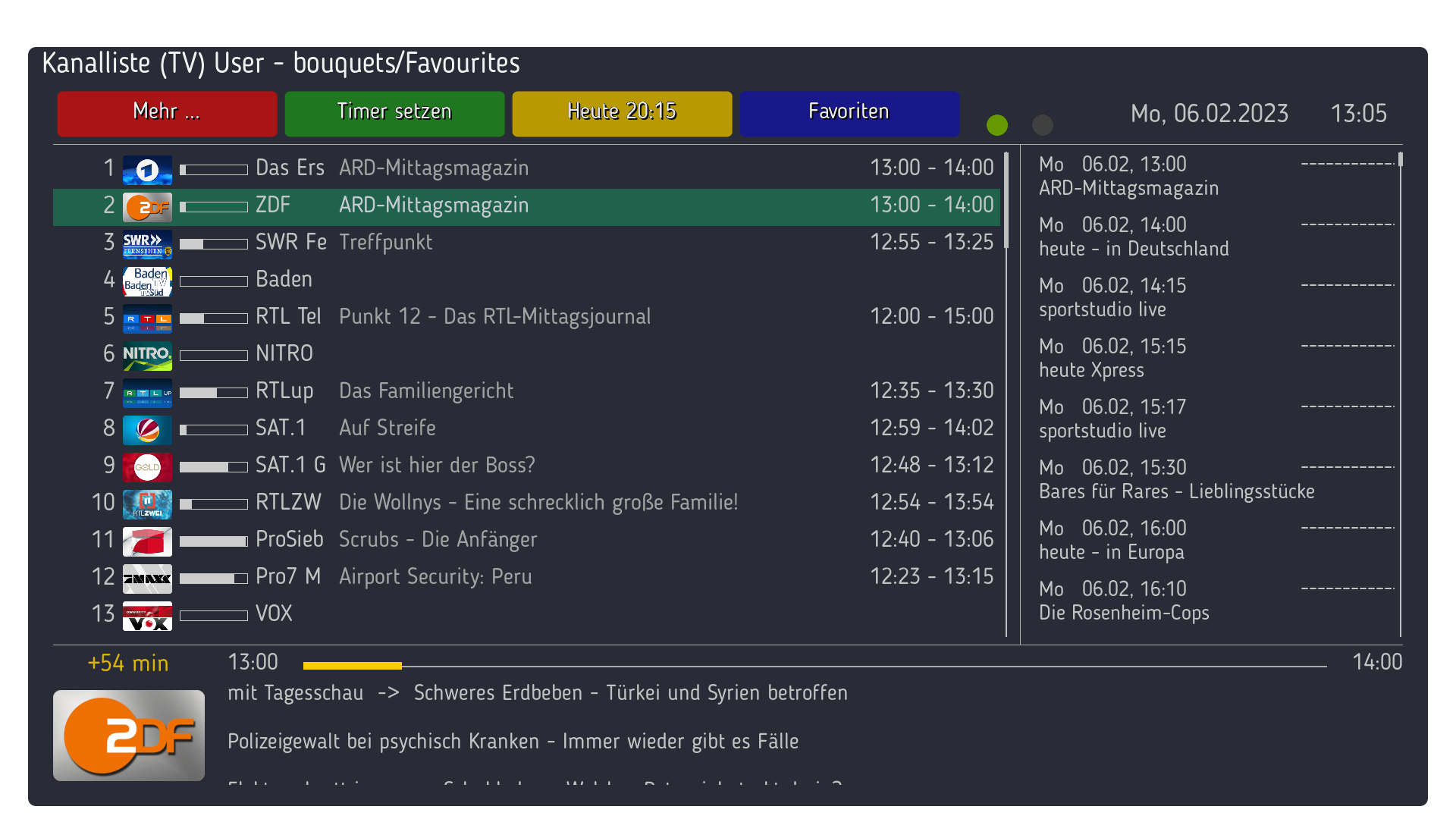Click the 14:00 end time label

[x=1377, y=663]
